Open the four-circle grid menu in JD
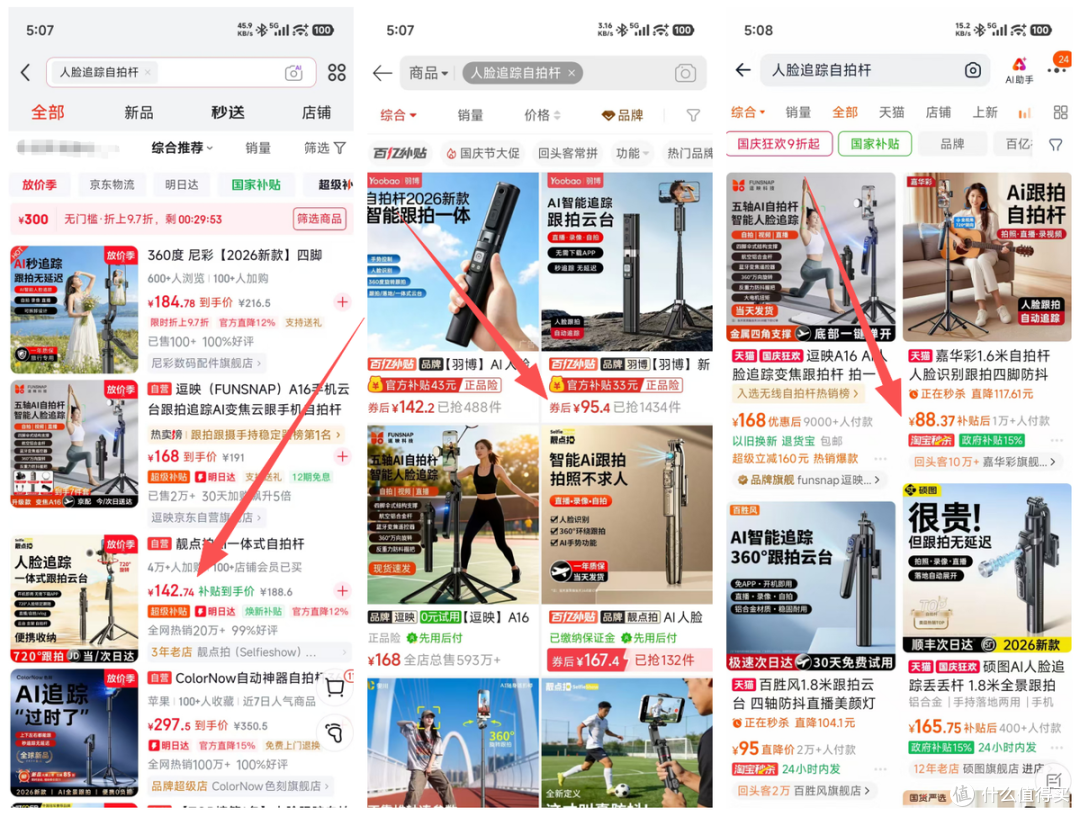This screenshot has height=817, width=1080. click(337, 72)
